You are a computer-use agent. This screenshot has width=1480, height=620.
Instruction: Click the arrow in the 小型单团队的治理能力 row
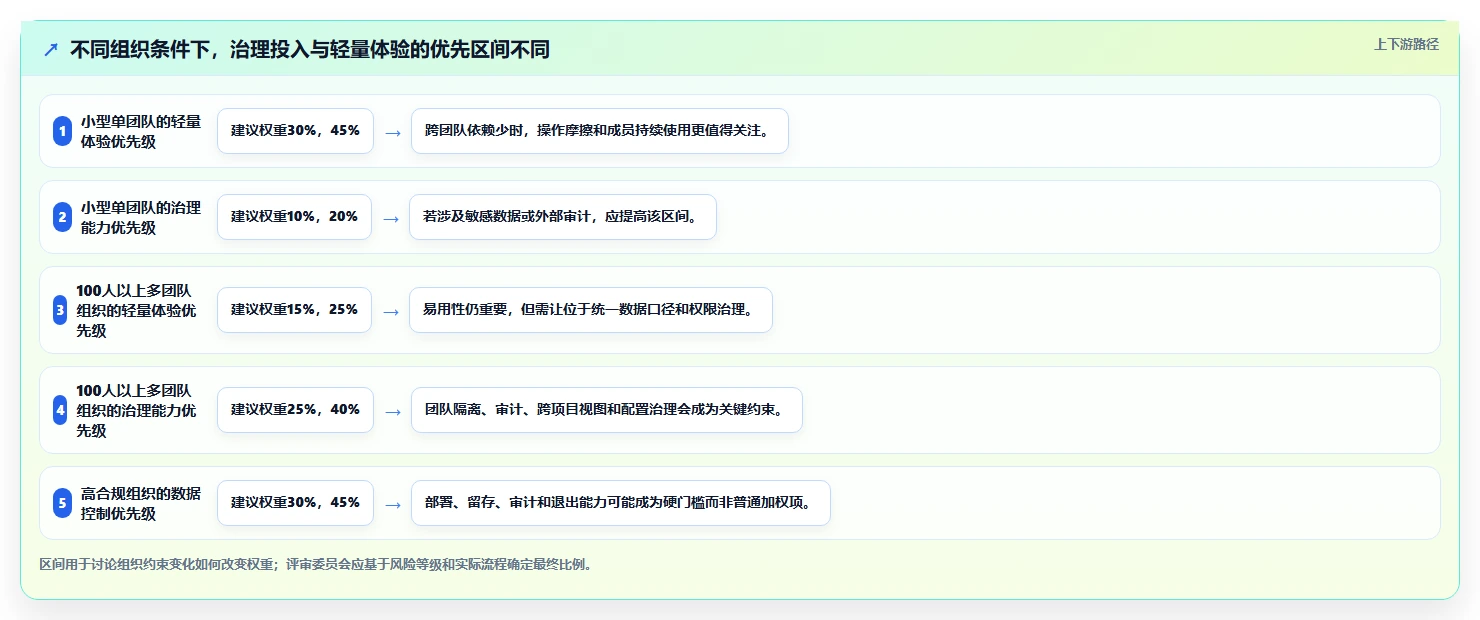(x=391, y=218)
